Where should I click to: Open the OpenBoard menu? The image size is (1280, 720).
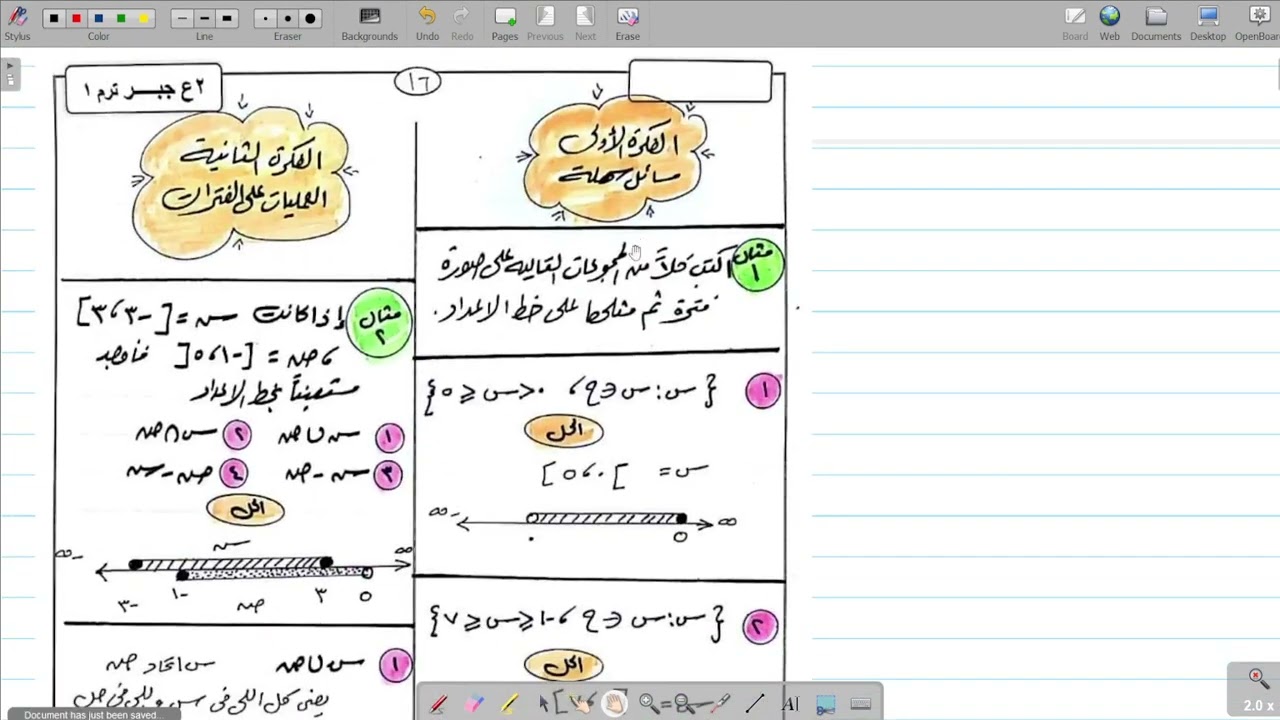click(x=1258, y=22)
